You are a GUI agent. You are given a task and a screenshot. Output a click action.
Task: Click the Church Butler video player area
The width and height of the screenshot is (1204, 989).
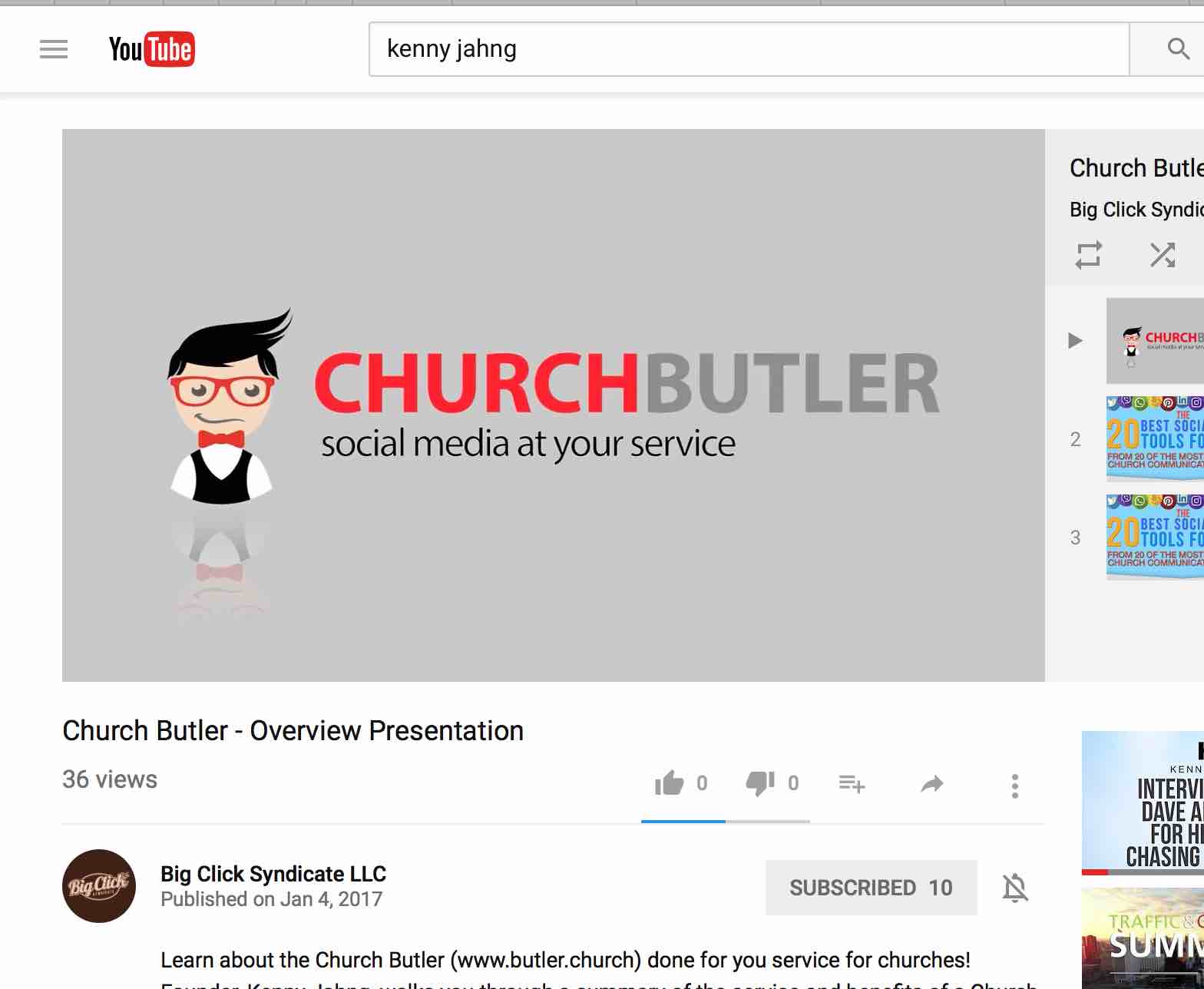pos(554,405)
